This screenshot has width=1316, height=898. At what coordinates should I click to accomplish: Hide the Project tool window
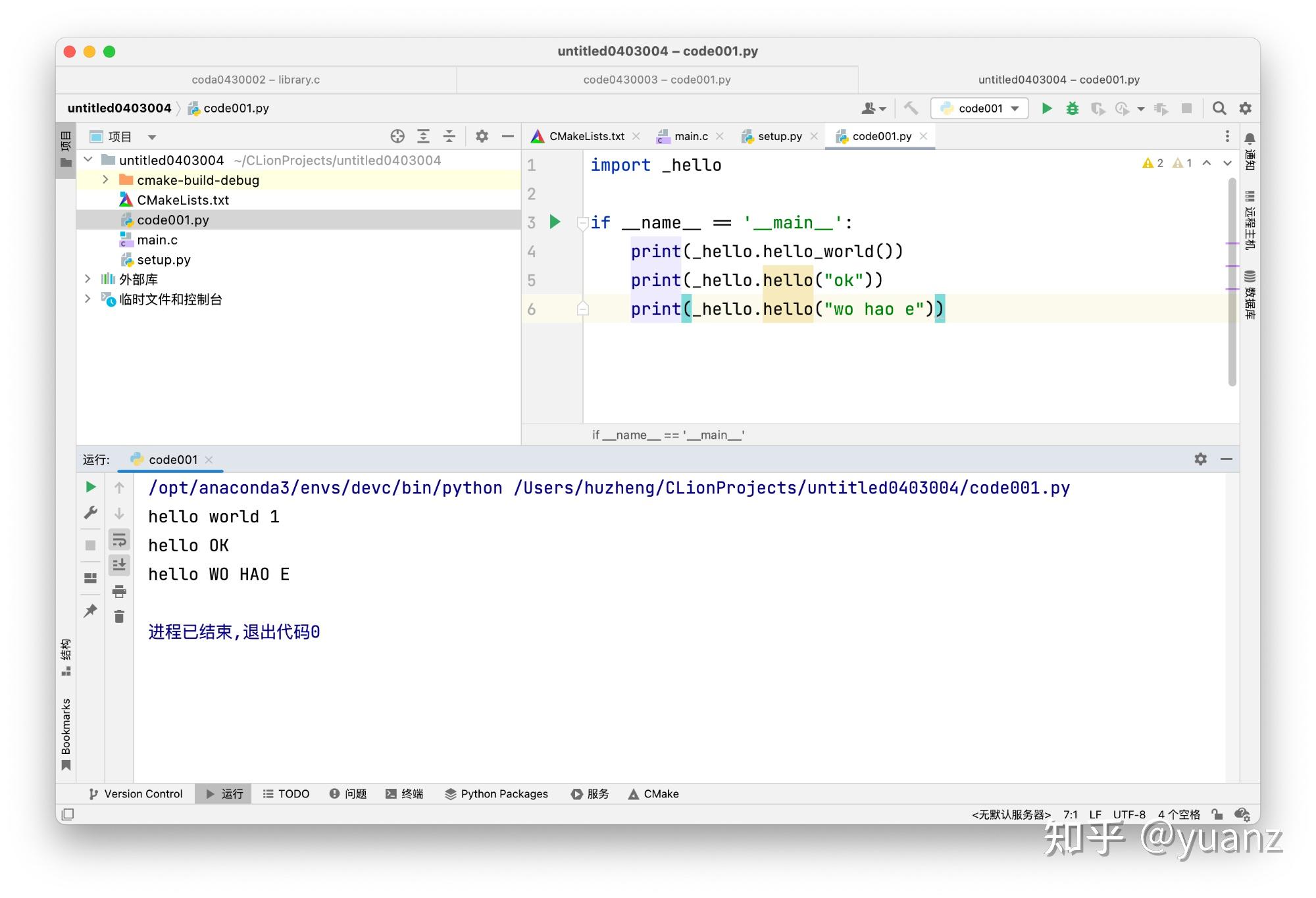coord(507,136)
